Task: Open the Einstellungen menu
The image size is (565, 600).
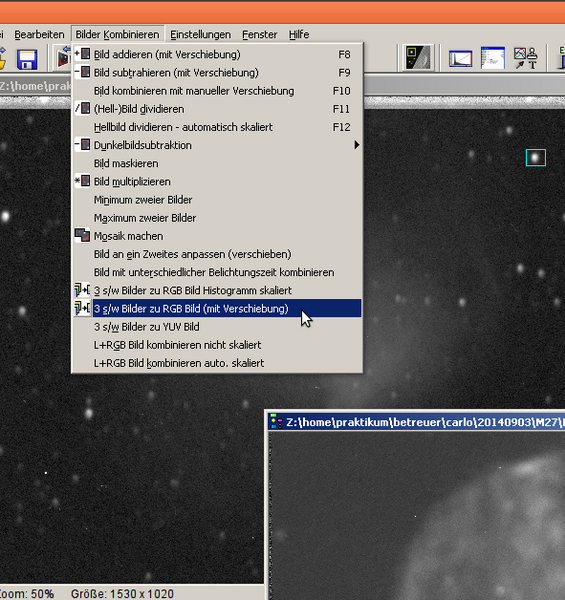Action: pyautogui.click(x=200, y=34)
